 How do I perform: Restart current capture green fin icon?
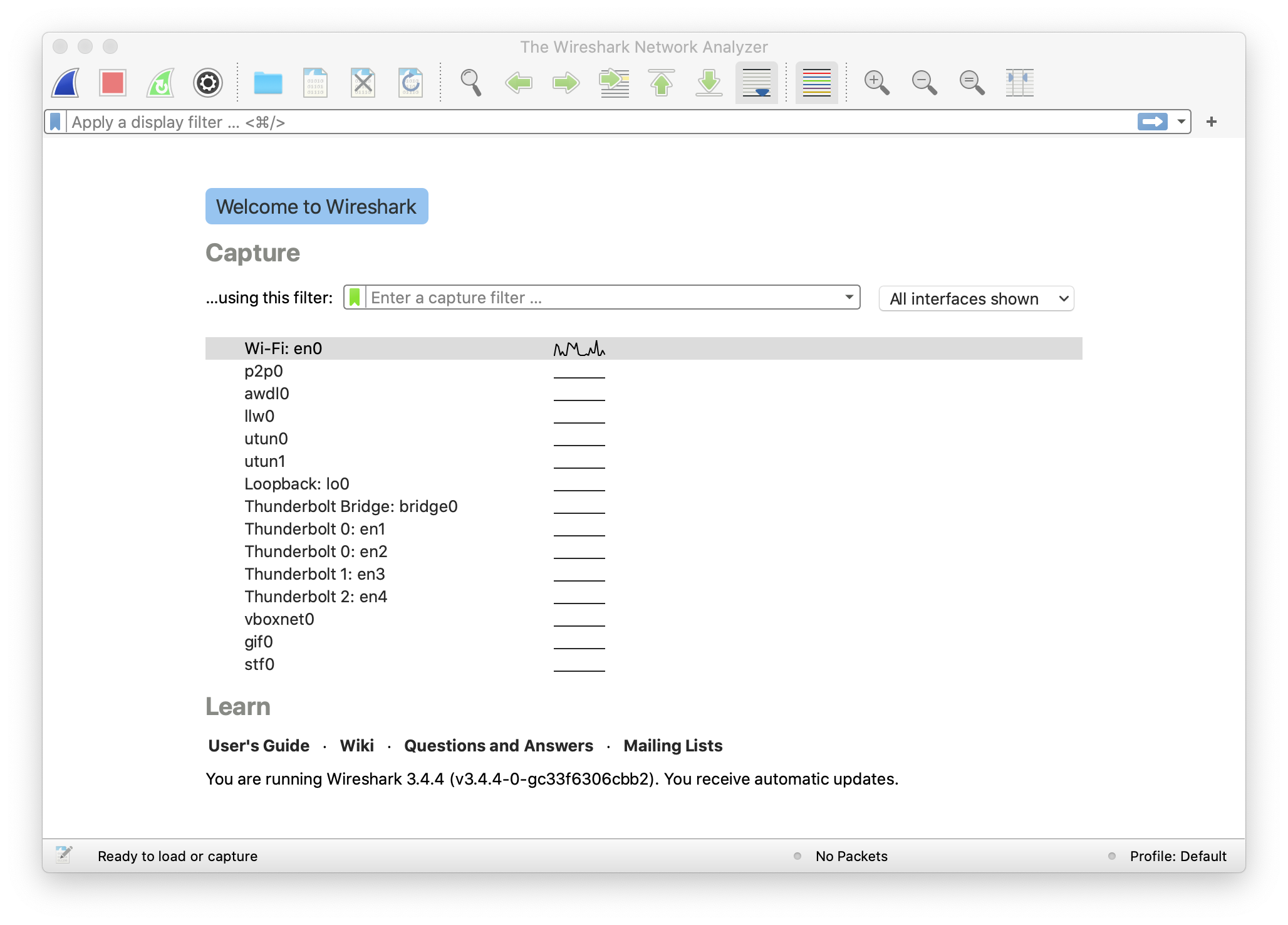160,83
